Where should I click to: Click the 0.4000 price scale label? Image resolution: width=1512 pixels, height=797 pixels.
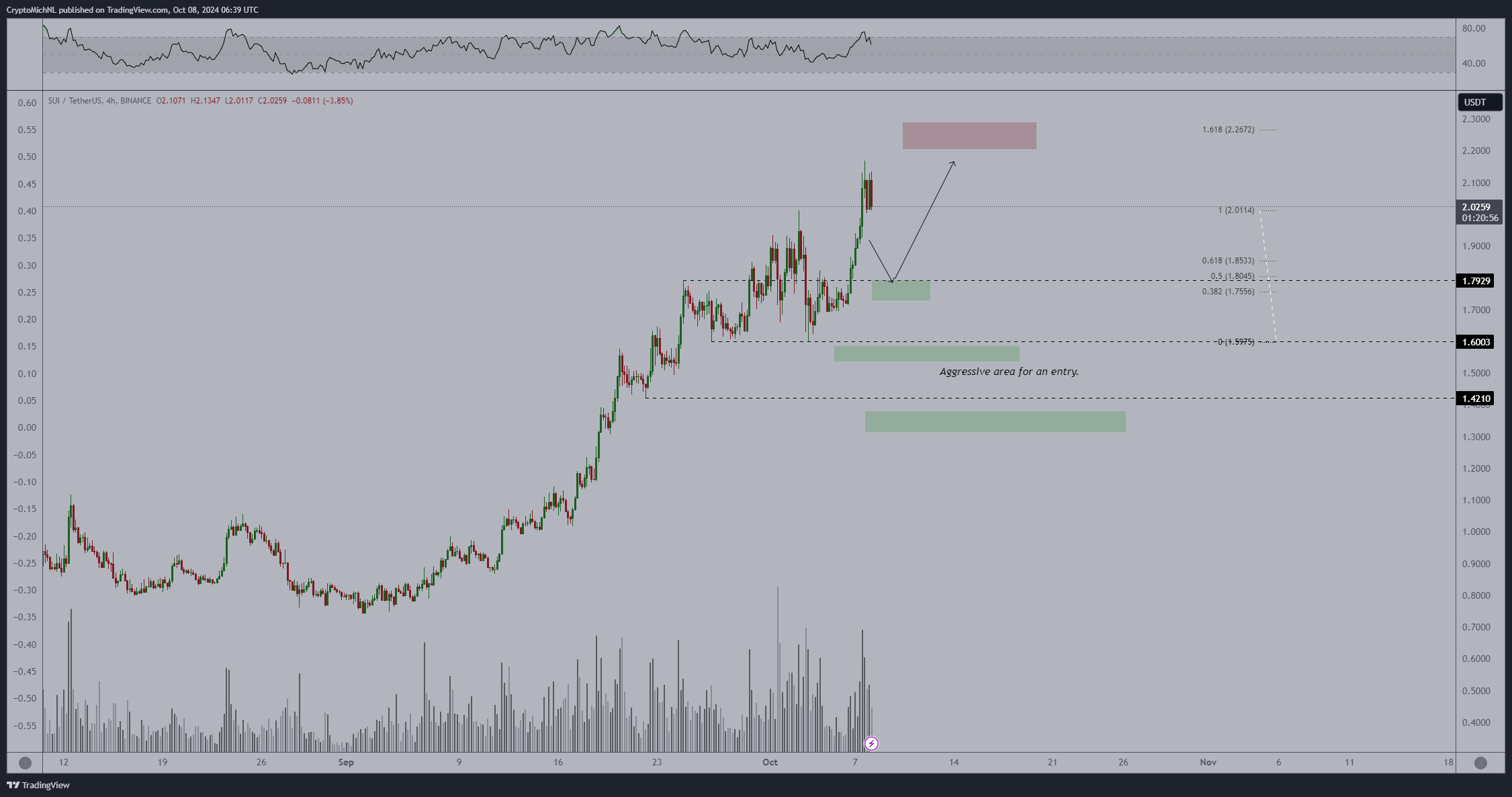pos(1476,722)
